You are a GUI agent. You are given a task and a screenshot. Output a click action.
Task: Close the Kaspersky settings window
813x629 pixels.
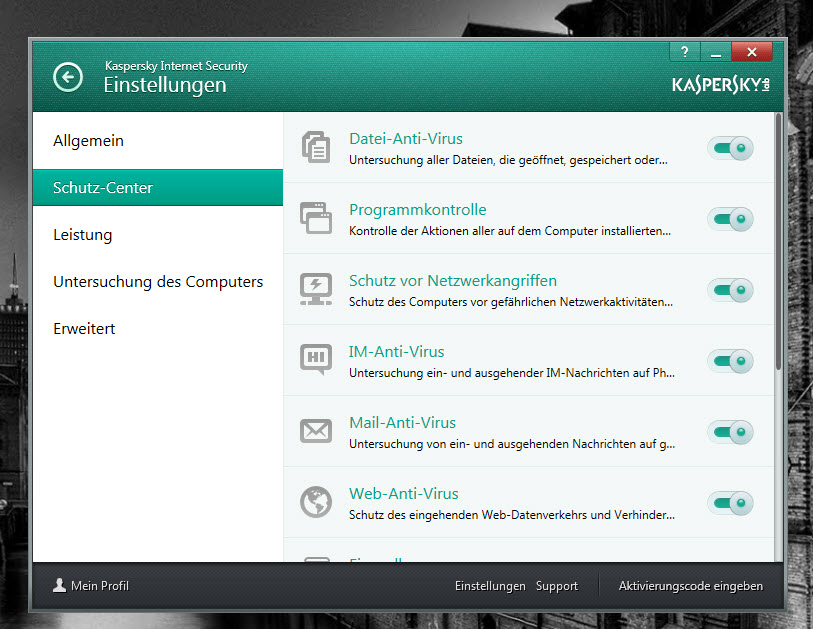[752, 52]
